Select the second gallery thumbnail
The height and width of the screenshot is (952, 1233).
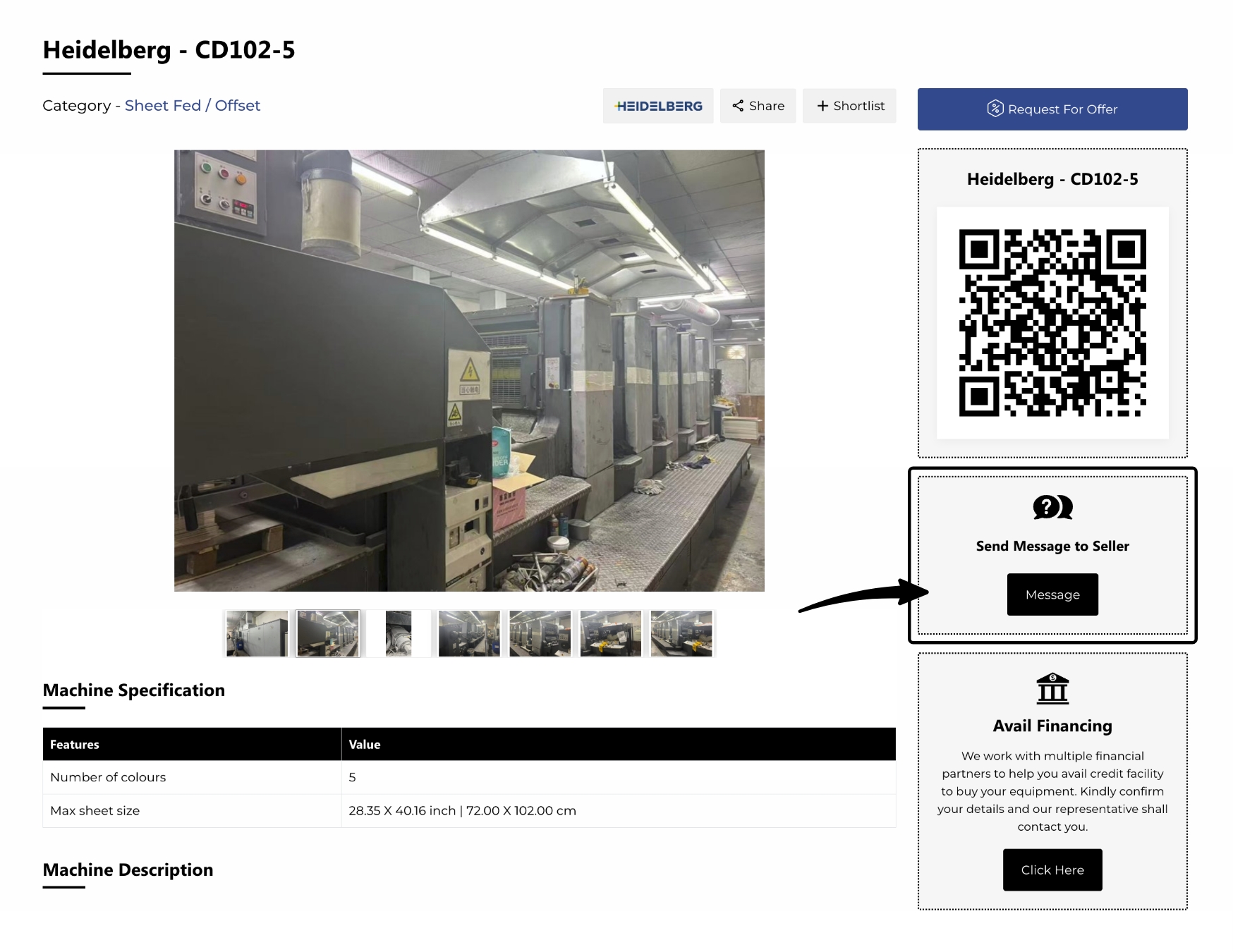point(328,633)
